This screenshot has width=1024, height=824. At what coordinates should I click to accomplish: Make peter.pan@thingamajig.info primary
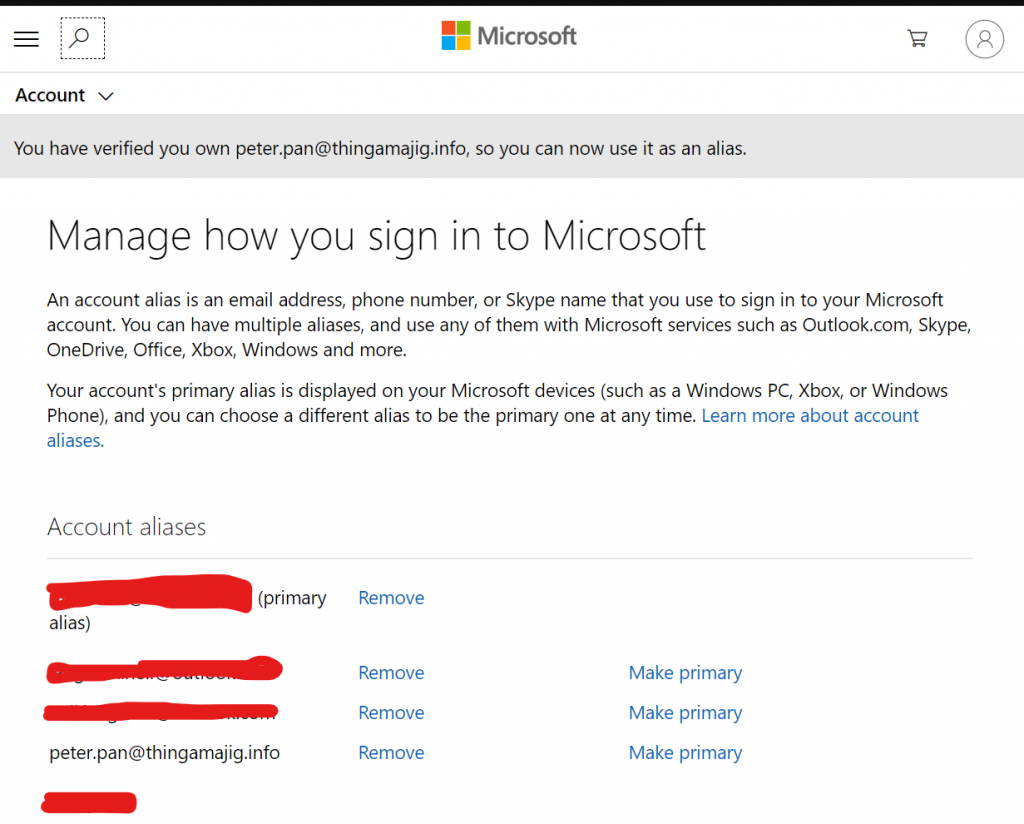tap(685, 753)
